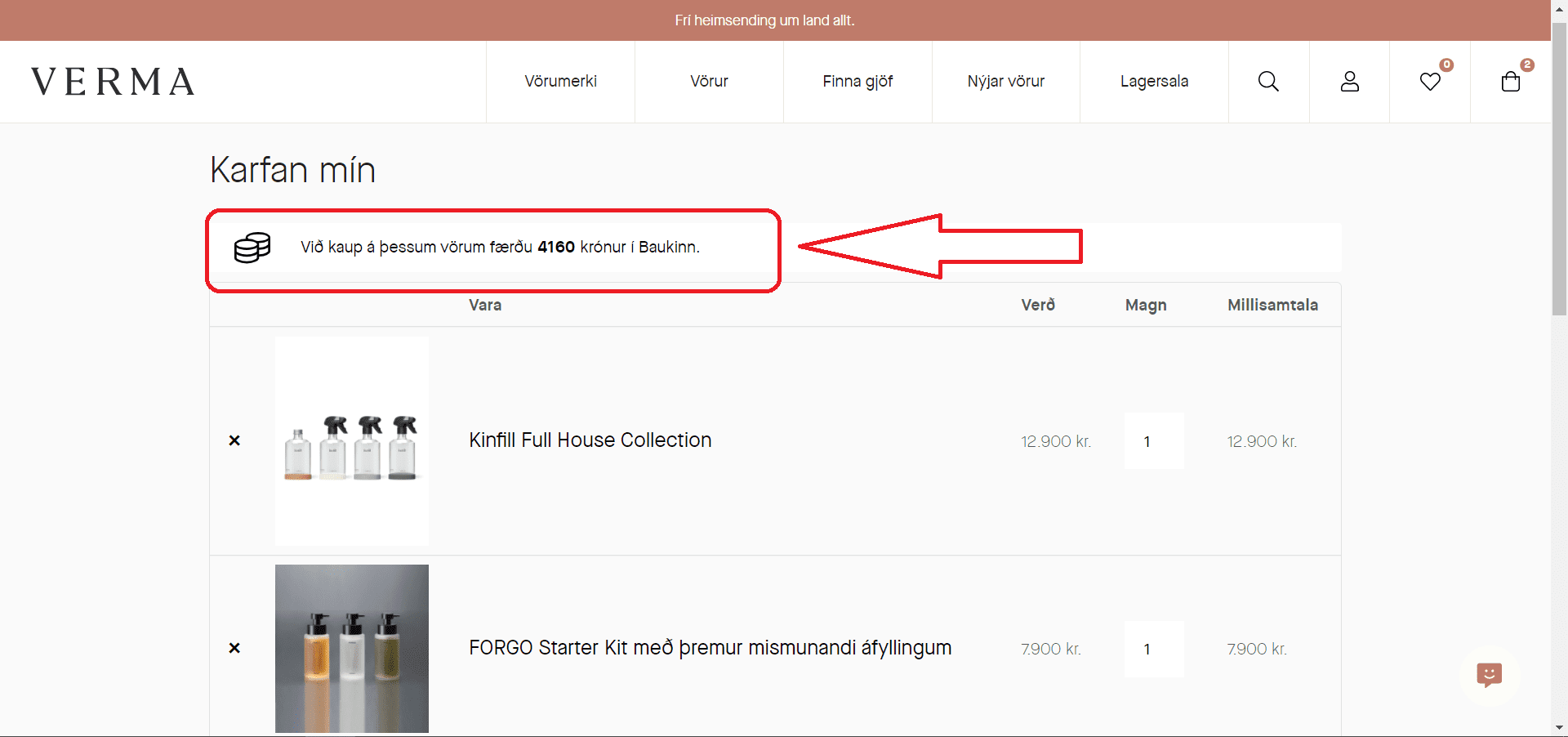Viewport: 1568px width, 737px height.
Task: Open the Nýjar vörur menu
Action: [x=1006, y=82]
